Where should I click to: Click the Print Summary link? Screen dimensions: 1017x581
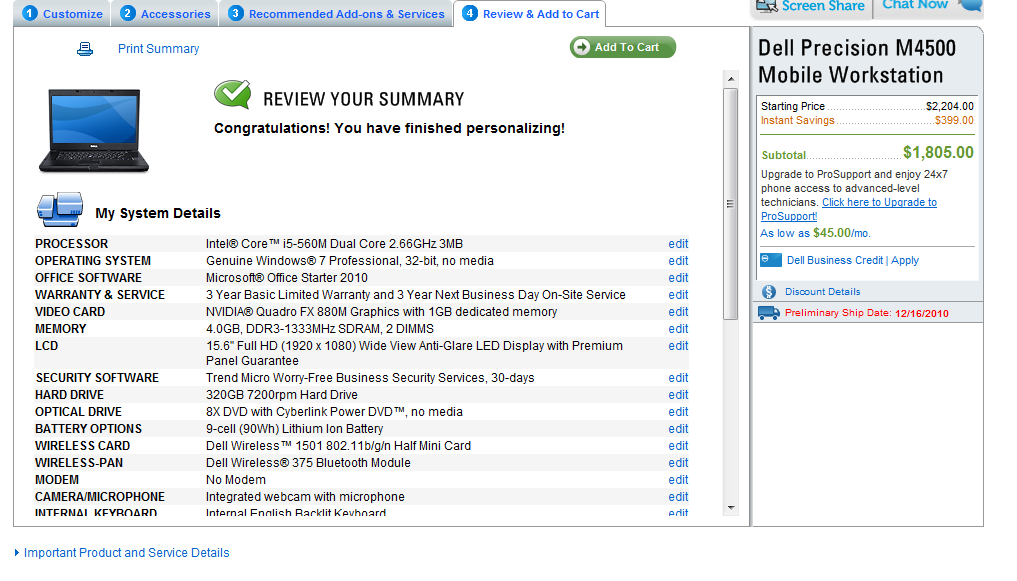(x=158, y=49)
